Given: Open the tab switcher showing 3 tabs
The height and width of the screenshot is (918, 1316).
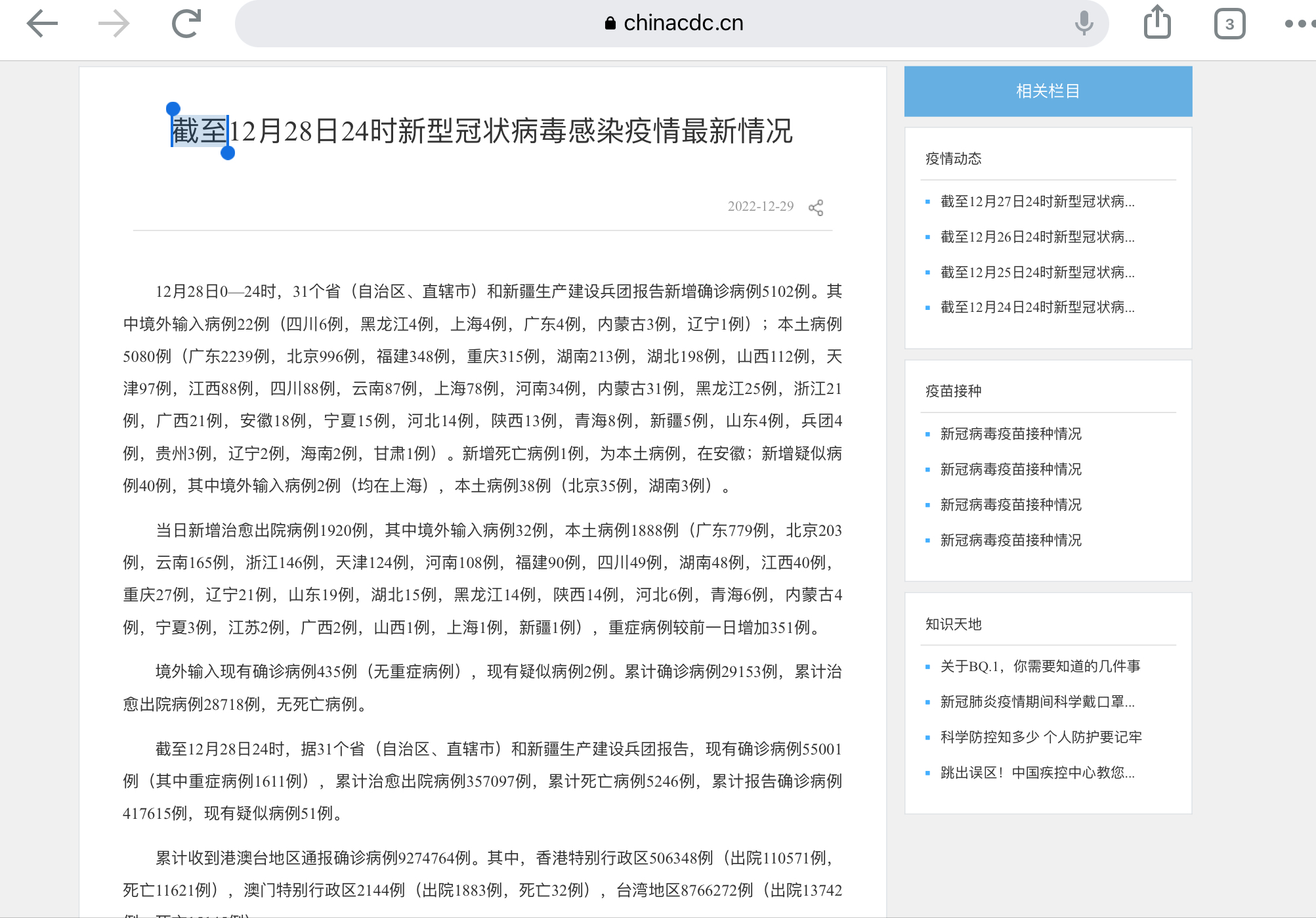Looking at the screenshot, I should 1229,24.
